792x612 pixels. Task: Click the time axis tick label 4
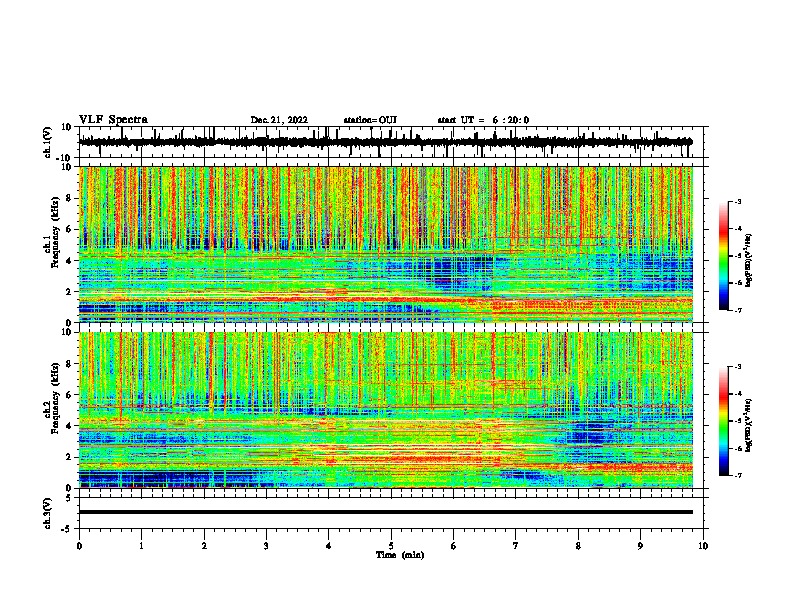[x=329, y=546]
